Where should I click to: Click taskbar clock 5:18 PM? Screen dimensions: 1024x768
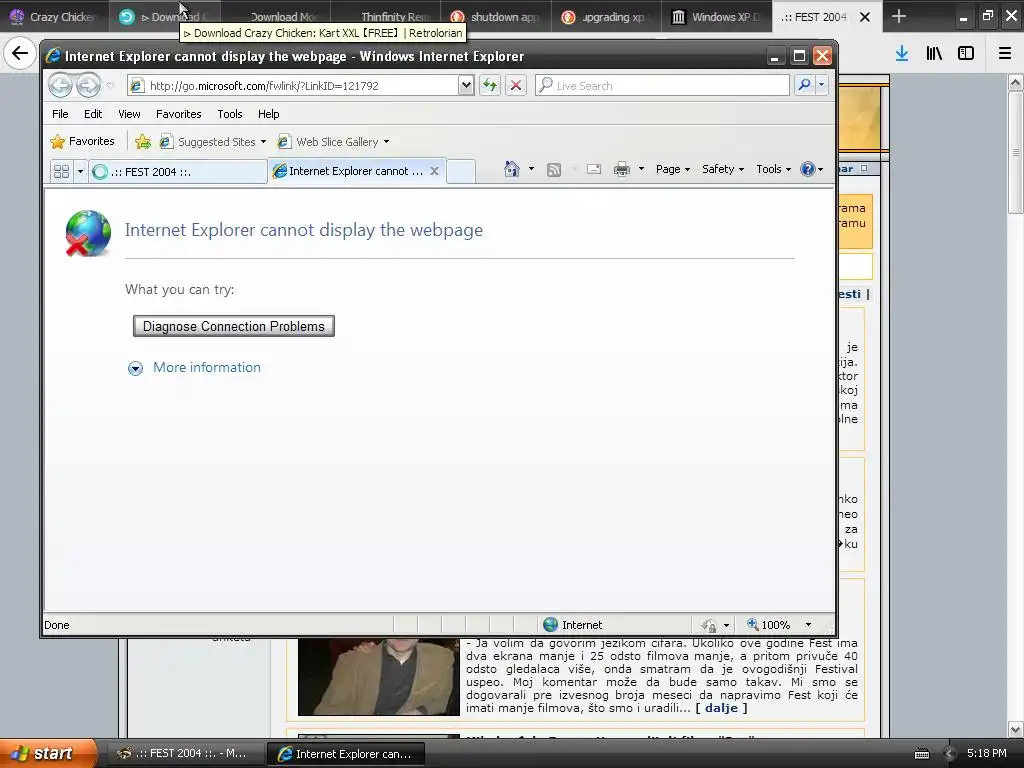tap(987, 753)
